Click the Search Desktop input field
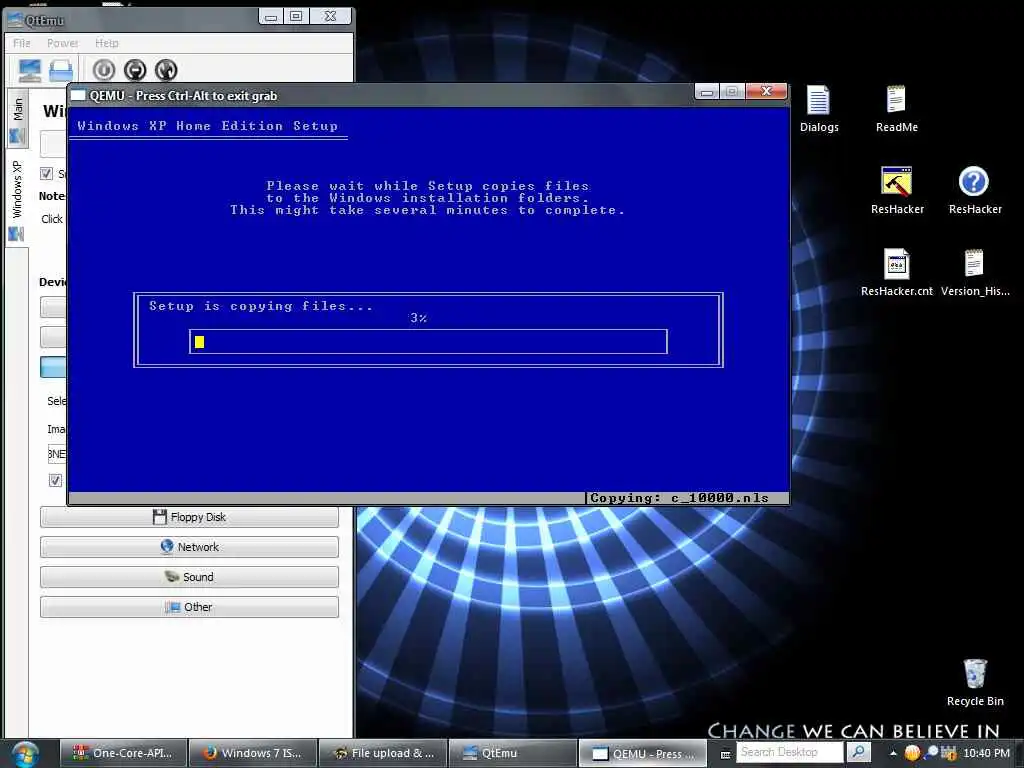Image resolution: width=1024 pixels, height=768 pixels. [x=790, y=752]
